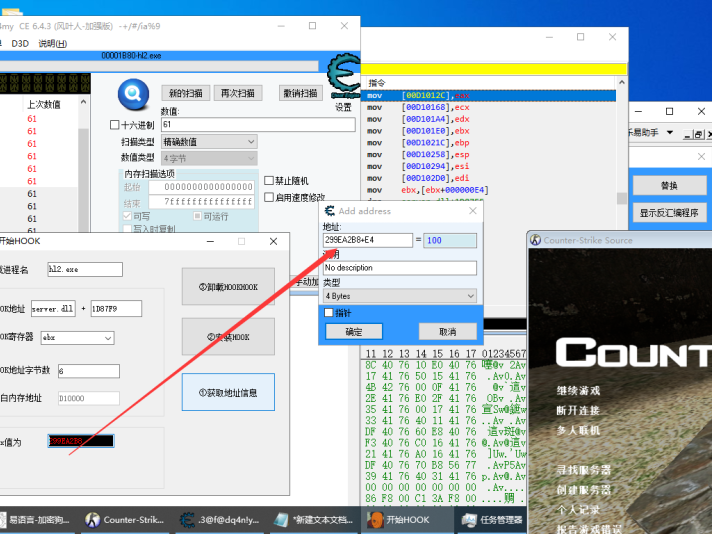Click the 设置 label under CE logo

[343, 107]
